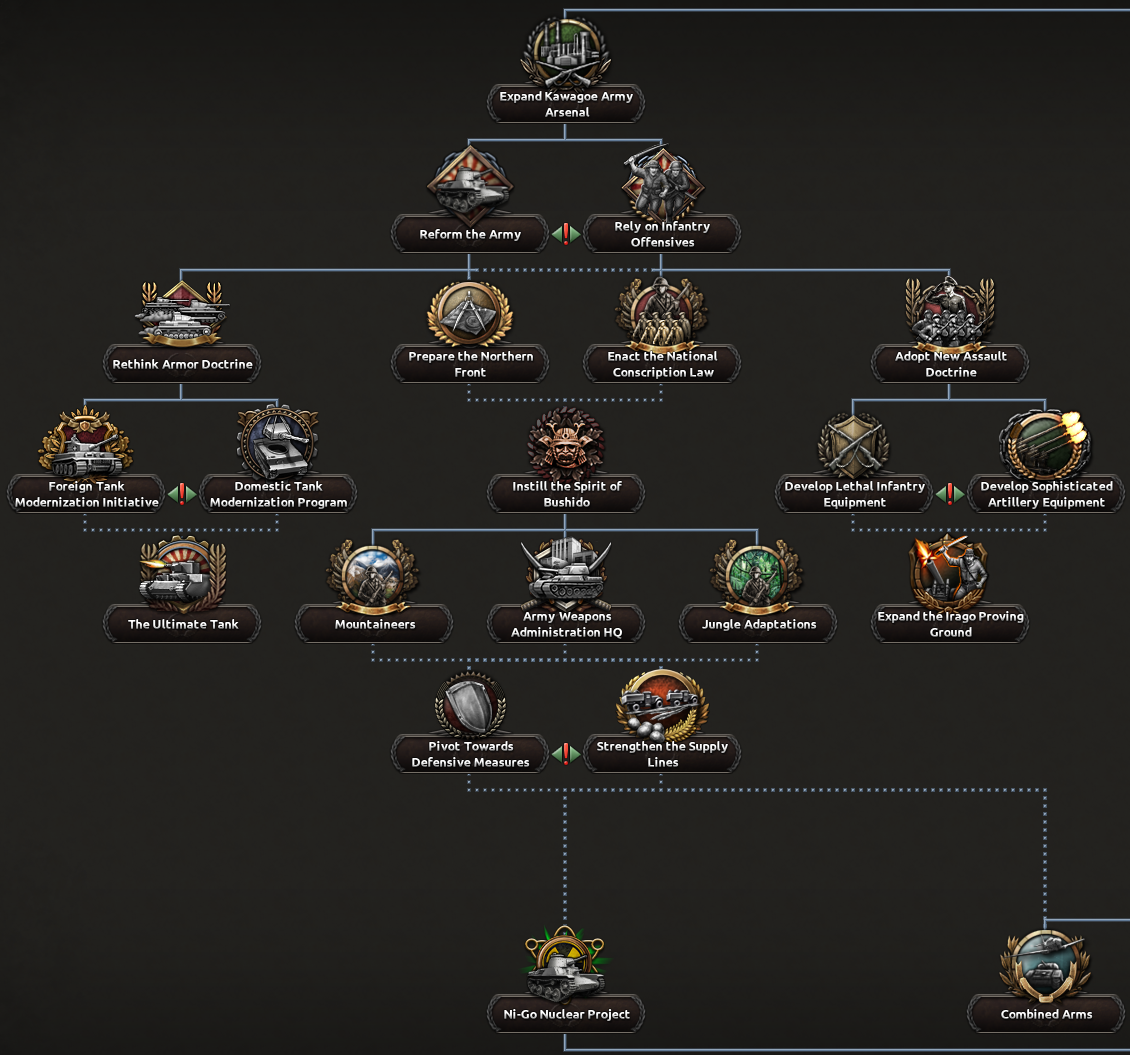Click the Expand Kawagoe Army Arsenal label
This screenshot has width=1130, height=1055.
coord(566,104)
